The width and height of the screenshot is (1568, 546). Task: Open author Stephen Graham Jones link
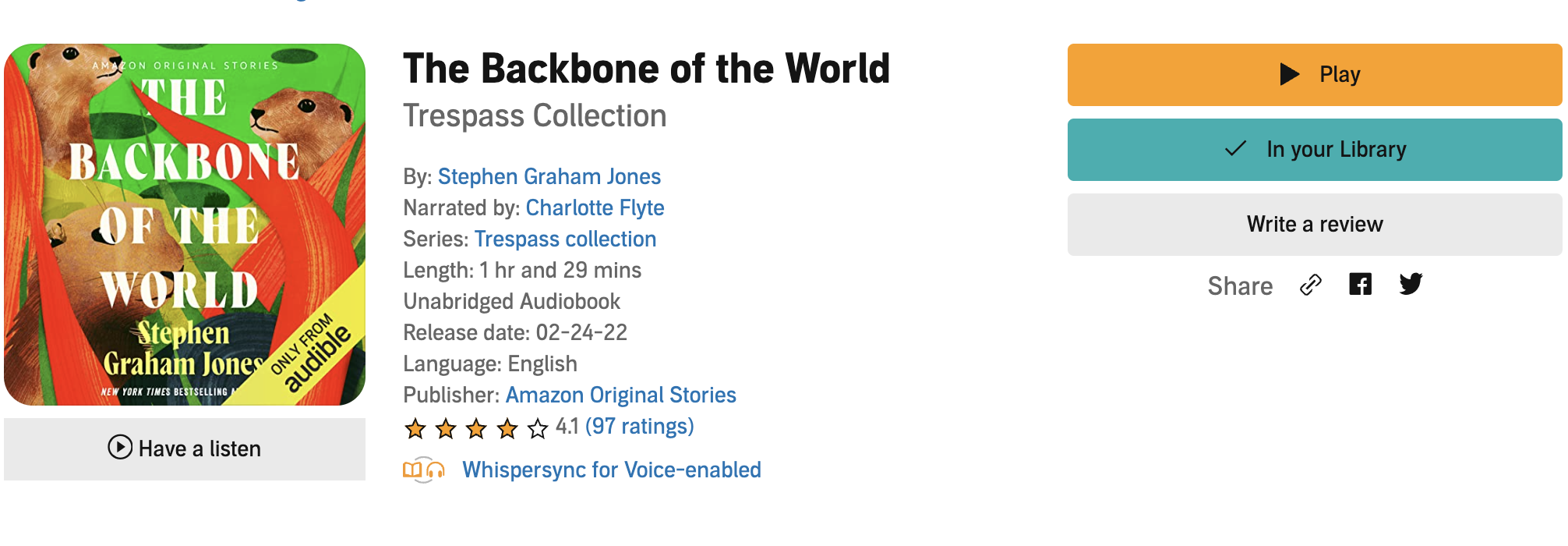[x=549, y=177]
